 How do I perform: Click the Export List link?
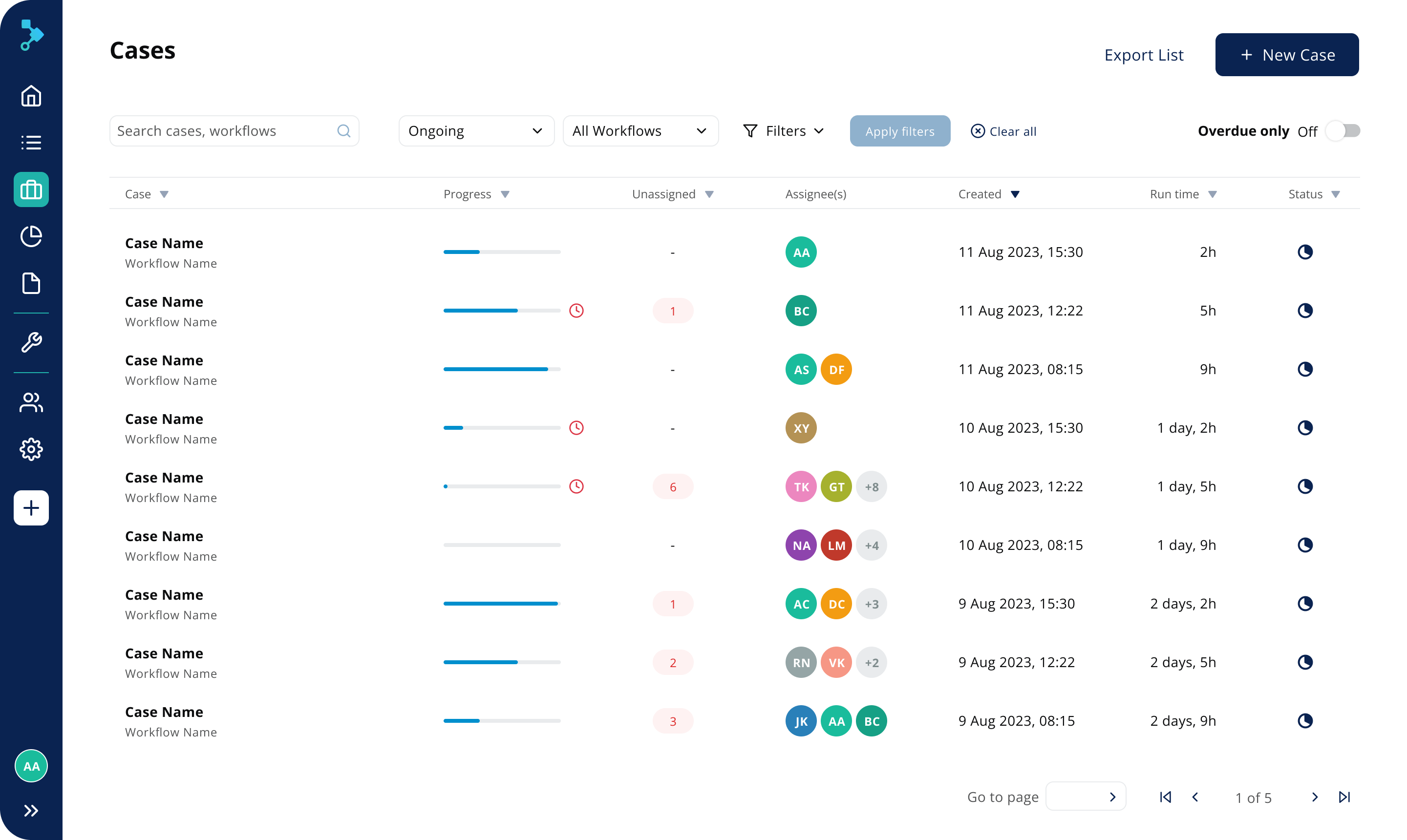(x=1143, y=55)
